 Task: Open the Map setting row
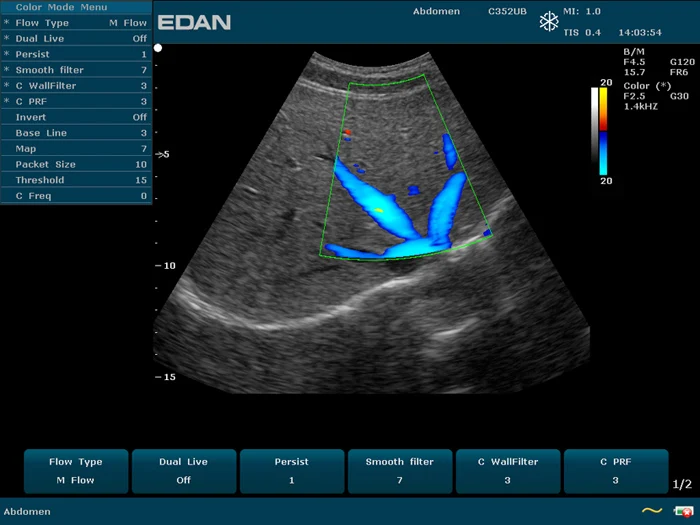pyautogui.click(x=76, y=149)
